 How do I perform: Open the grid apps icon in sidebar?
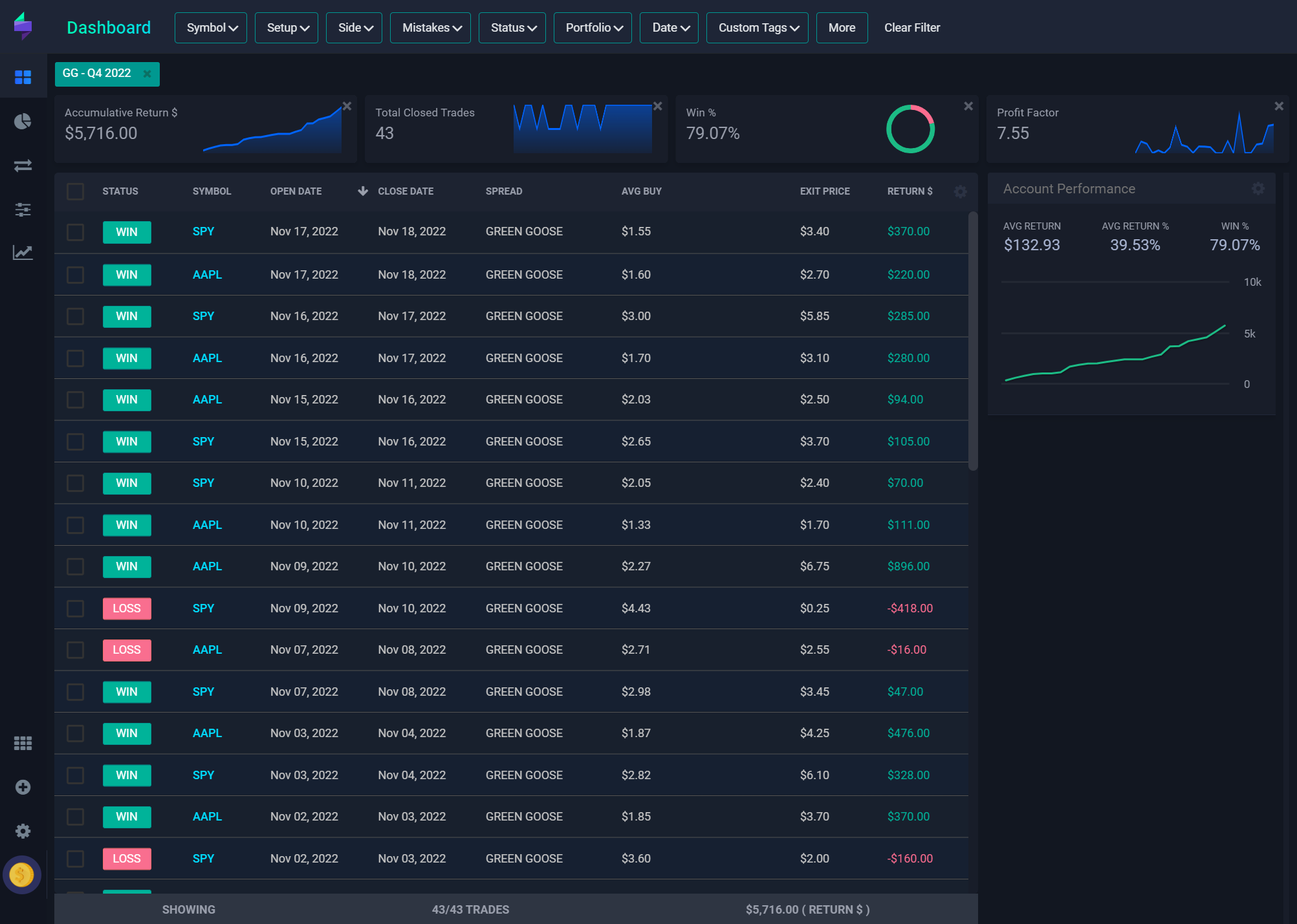(x=23, y=743)
